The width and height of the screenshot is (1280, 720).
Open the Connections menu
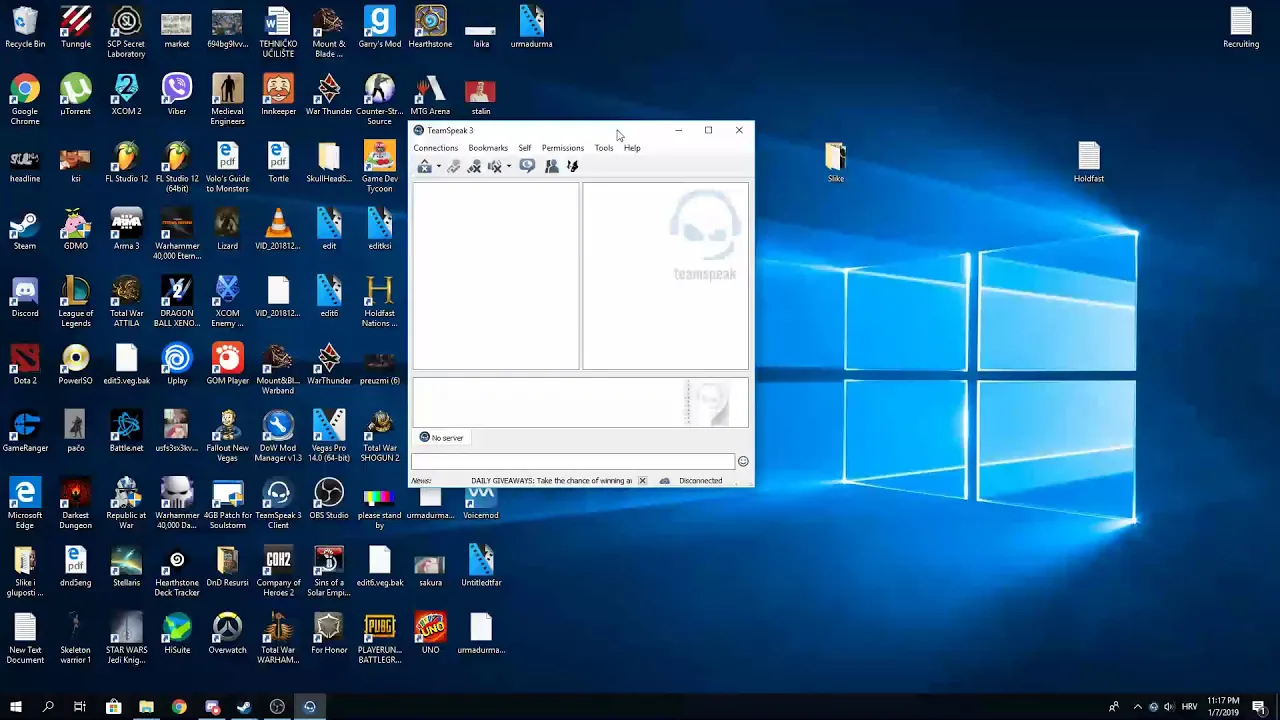coord(436,148)
